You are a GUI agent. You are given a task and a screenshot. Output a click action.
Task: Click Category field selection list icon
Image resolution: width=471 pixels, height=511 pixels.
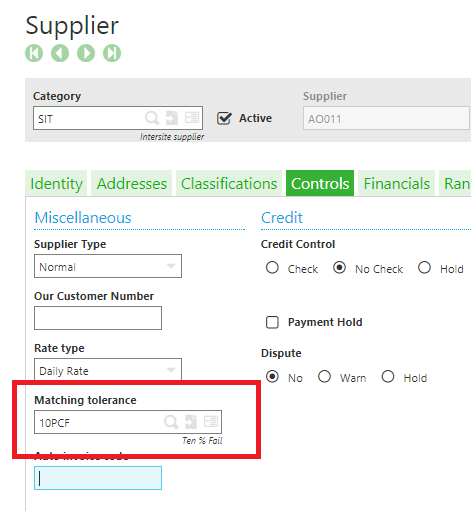[192, 118]
